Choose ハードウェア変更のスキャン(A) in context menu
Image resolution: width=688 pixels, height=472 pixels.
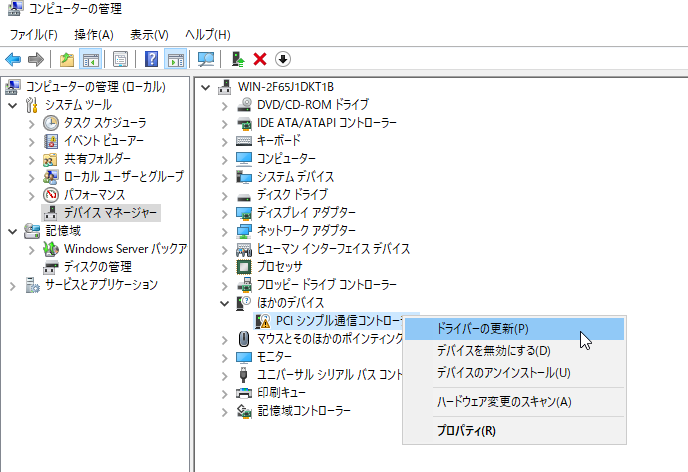coord(514,402)
